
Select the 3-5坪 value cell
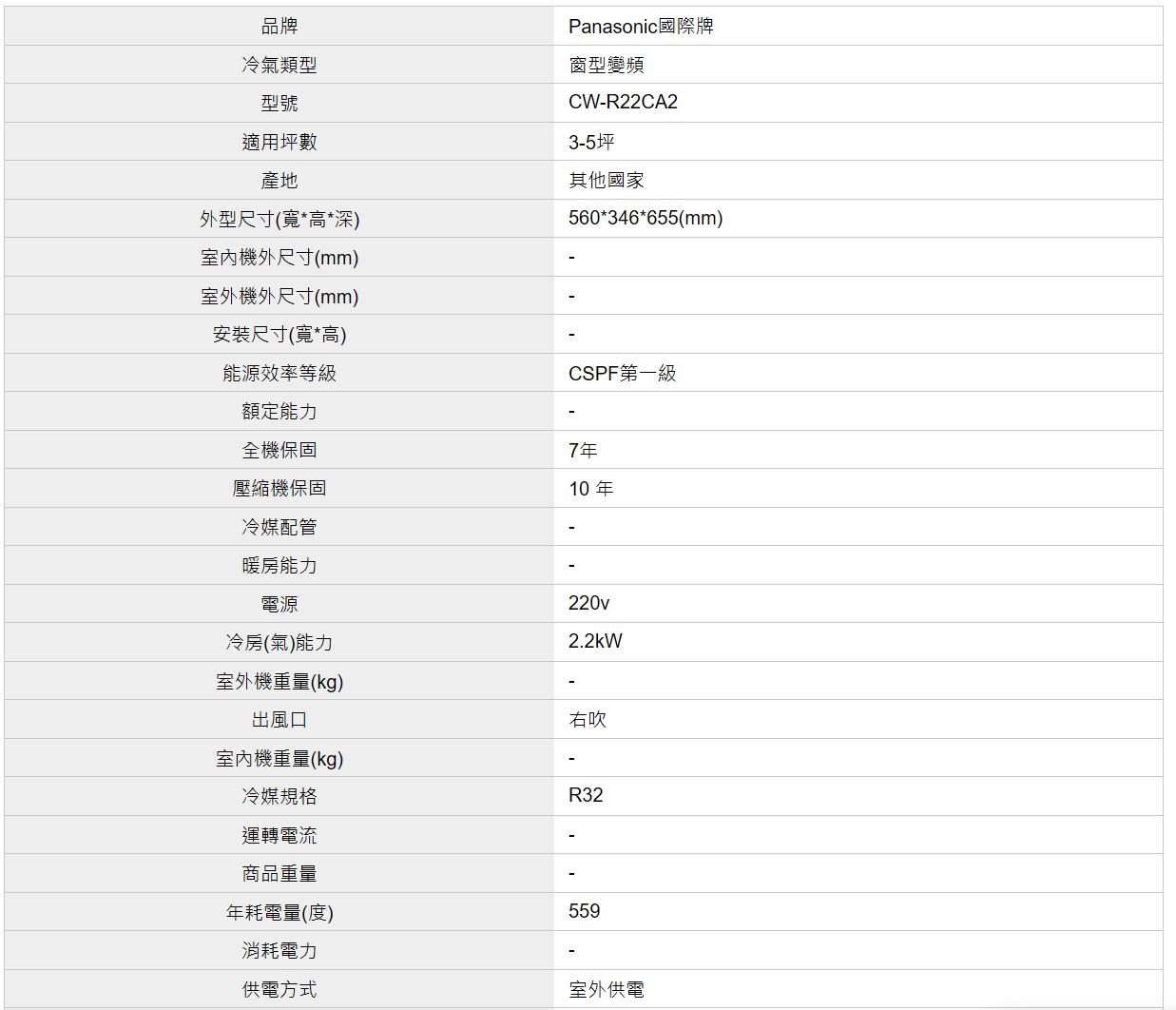[591, 142]
